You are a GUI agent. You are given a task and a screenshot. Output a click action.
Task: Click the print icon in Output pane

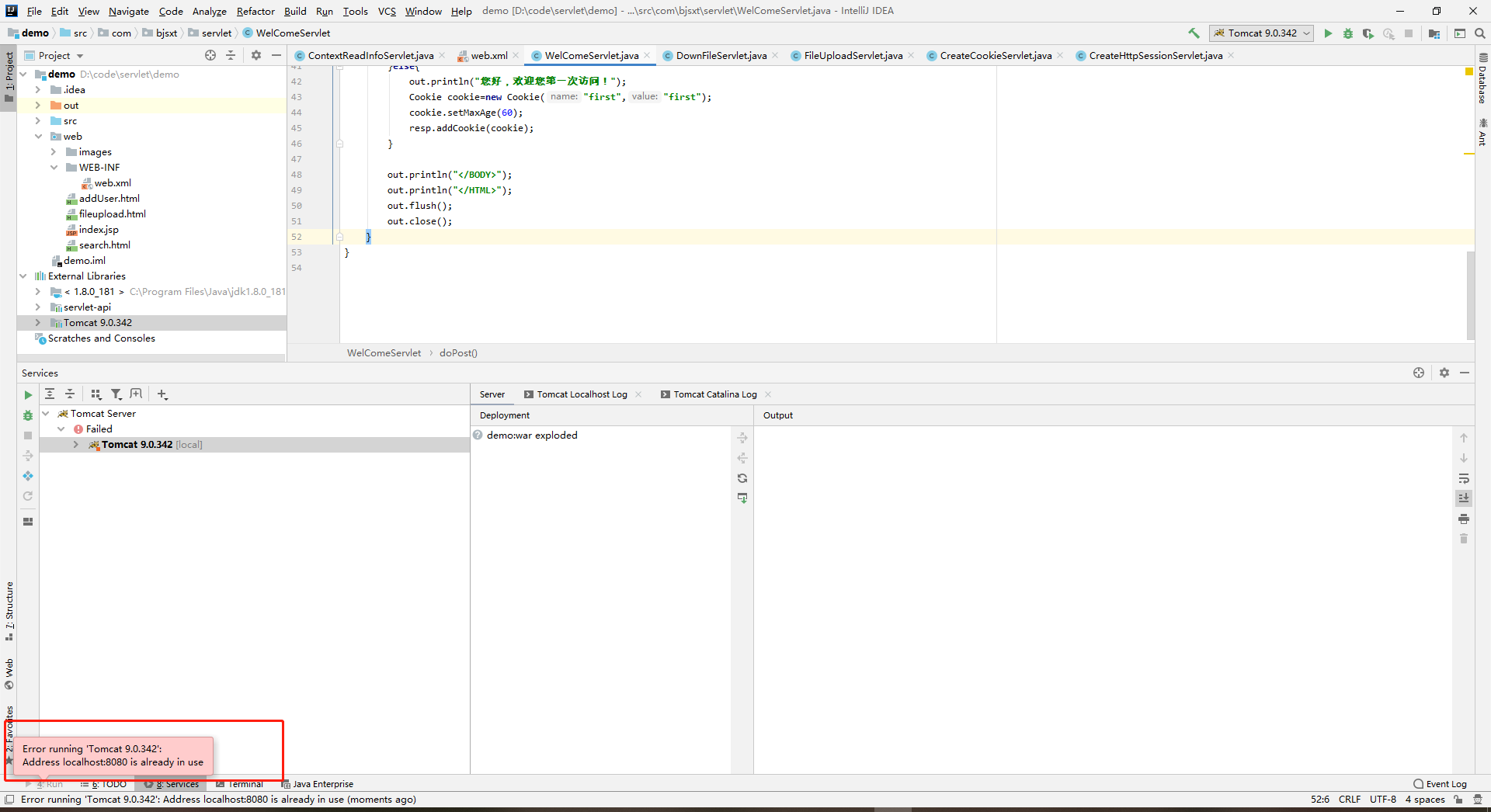1464,519
